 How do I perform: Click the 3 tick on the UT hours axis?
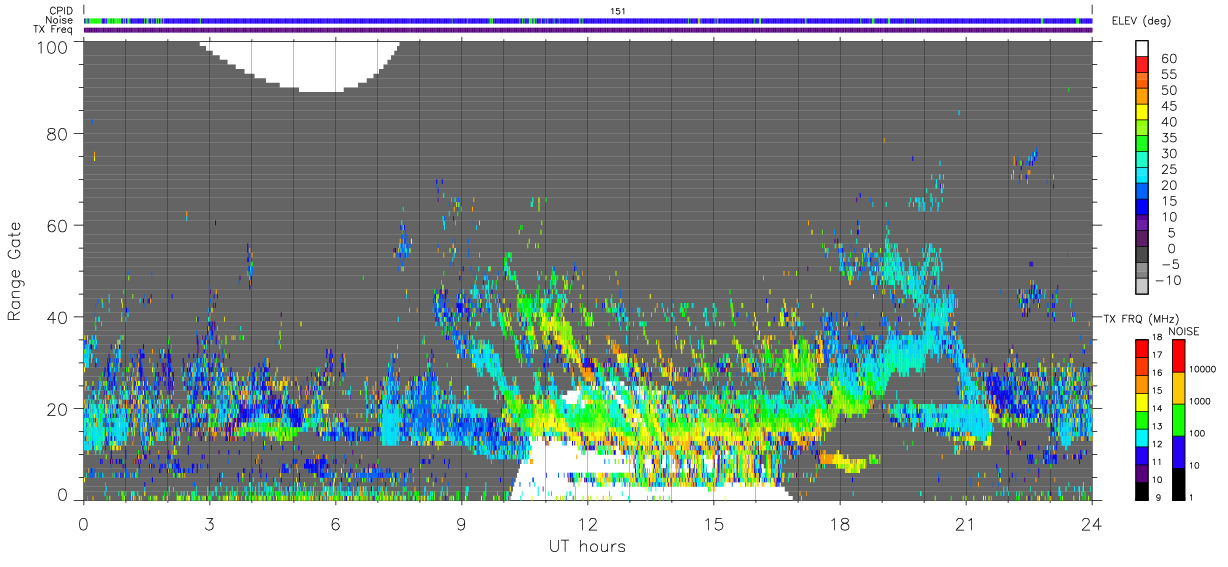(210, 524)
